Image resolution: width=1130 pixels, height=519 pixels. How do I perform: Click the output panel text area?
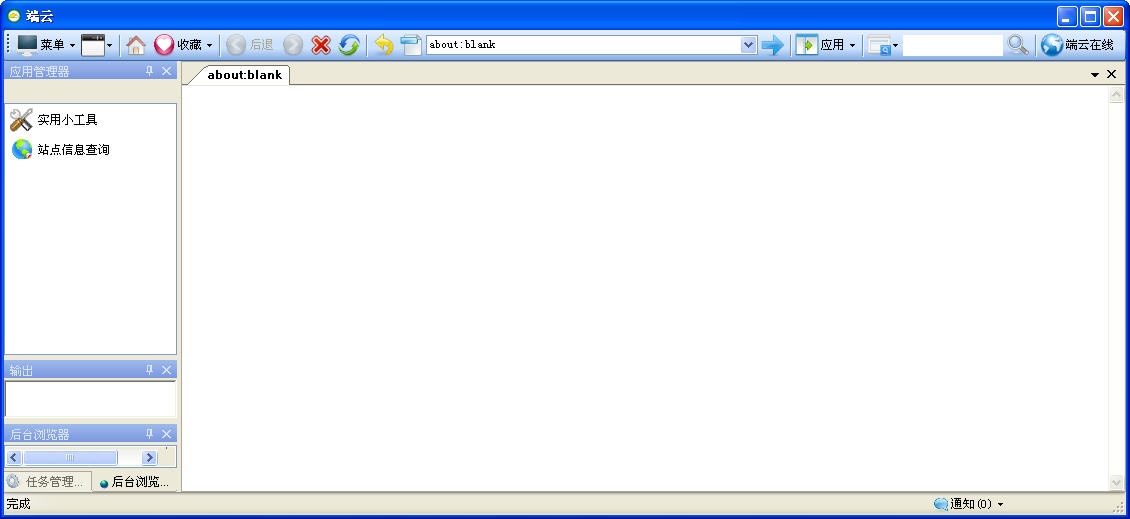(x=90, y=399)
